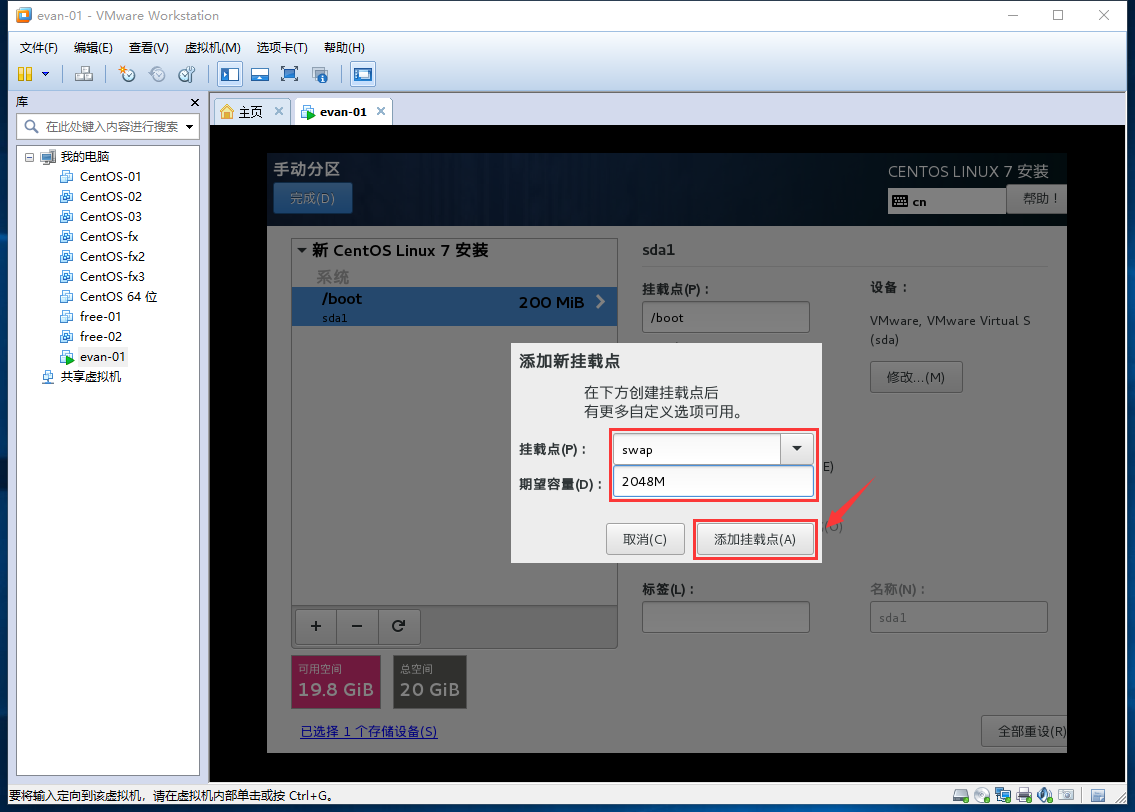Select CentOS-01 in the library

(110, 177)
